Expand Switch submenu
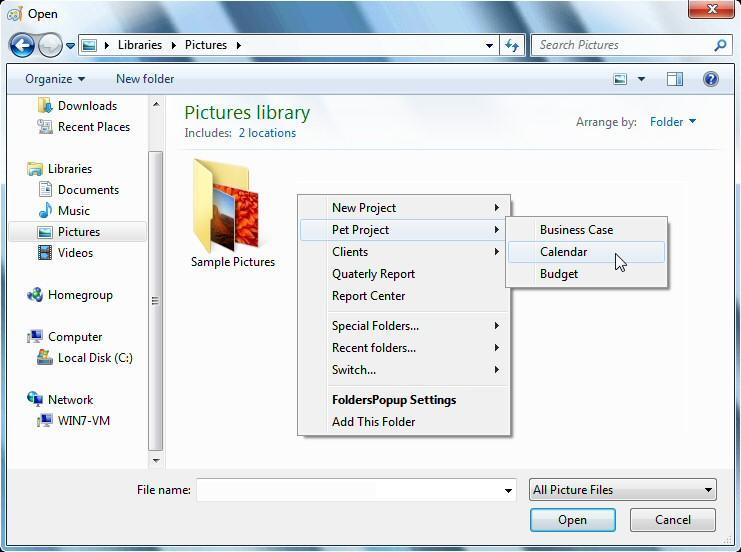The width and height of the screenshot is (741, 552). (405, 370)
